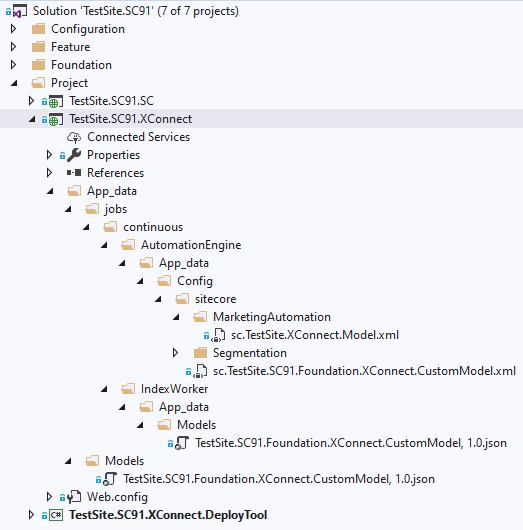Click the TestSite.SC91.SC web project icon
Image resolution: width=523 pixels, height=530 pixels.
[56, 101]
